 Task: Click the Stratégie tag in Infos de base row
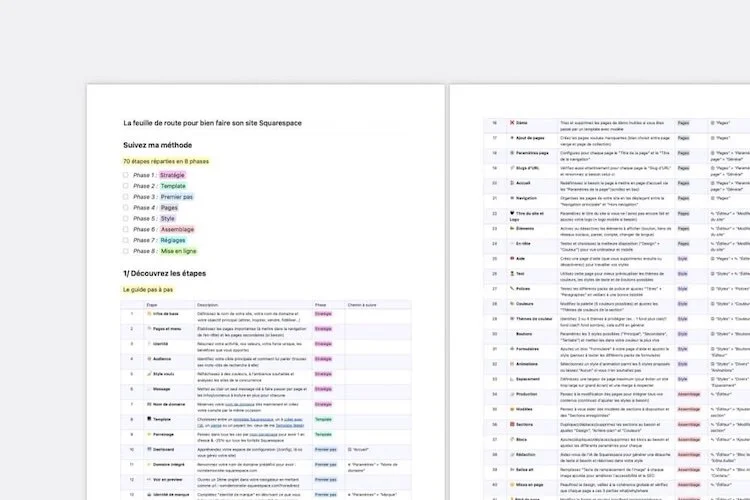323,314
